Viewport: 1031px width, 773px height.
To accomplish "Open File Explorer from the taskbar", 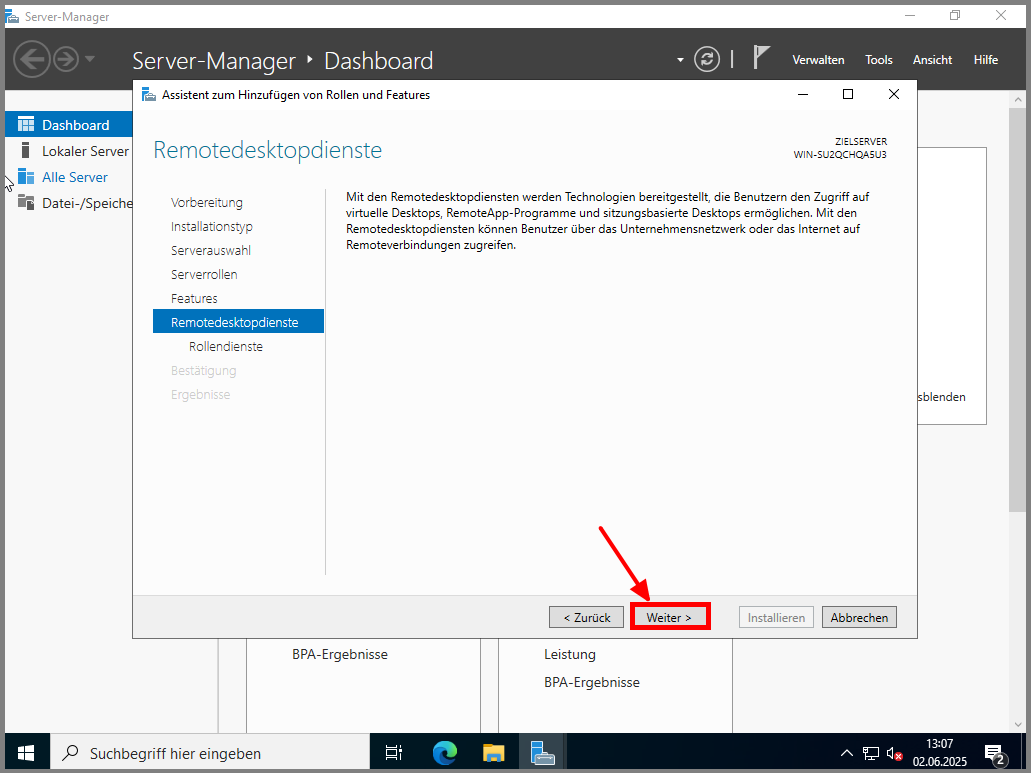I will (494, 753).
